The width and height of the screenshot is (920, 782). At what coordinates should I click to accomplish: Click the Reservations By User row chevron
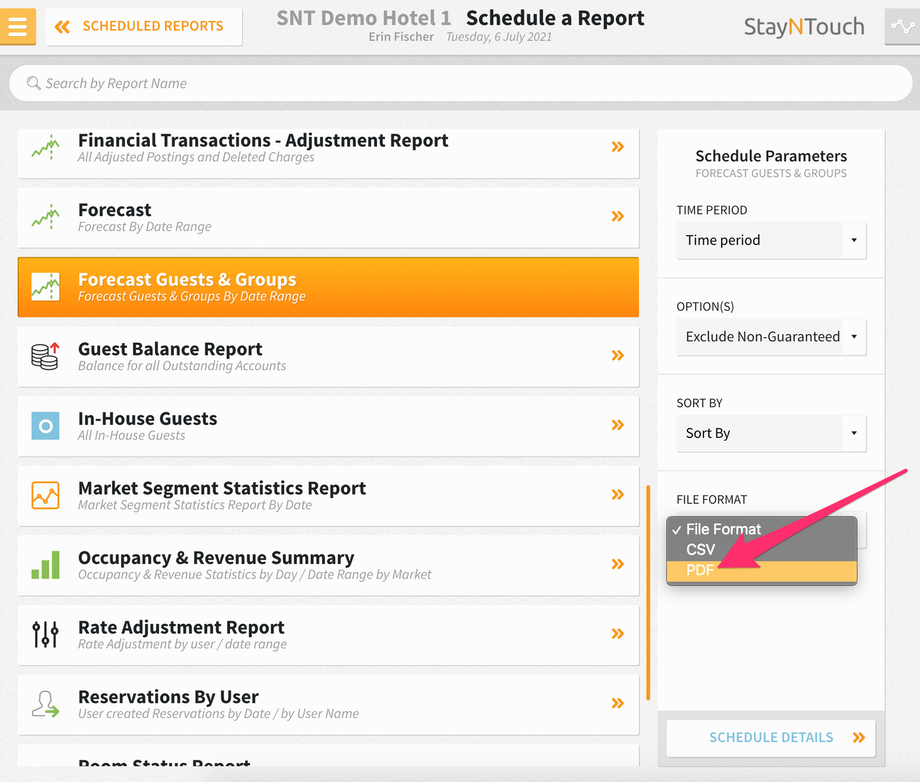617,703
